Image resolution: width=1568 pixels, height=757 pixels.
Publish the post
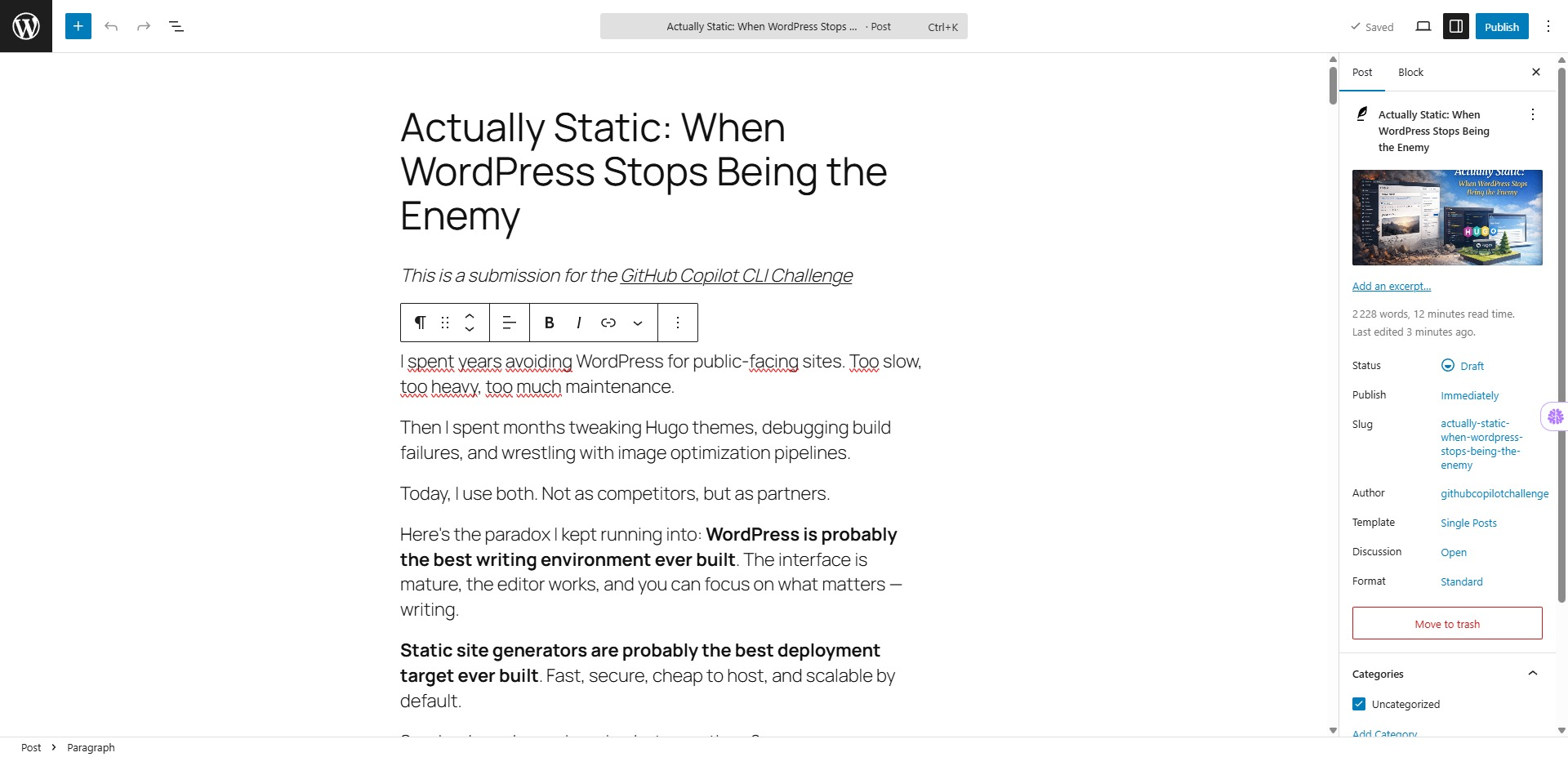point(1501,26)
